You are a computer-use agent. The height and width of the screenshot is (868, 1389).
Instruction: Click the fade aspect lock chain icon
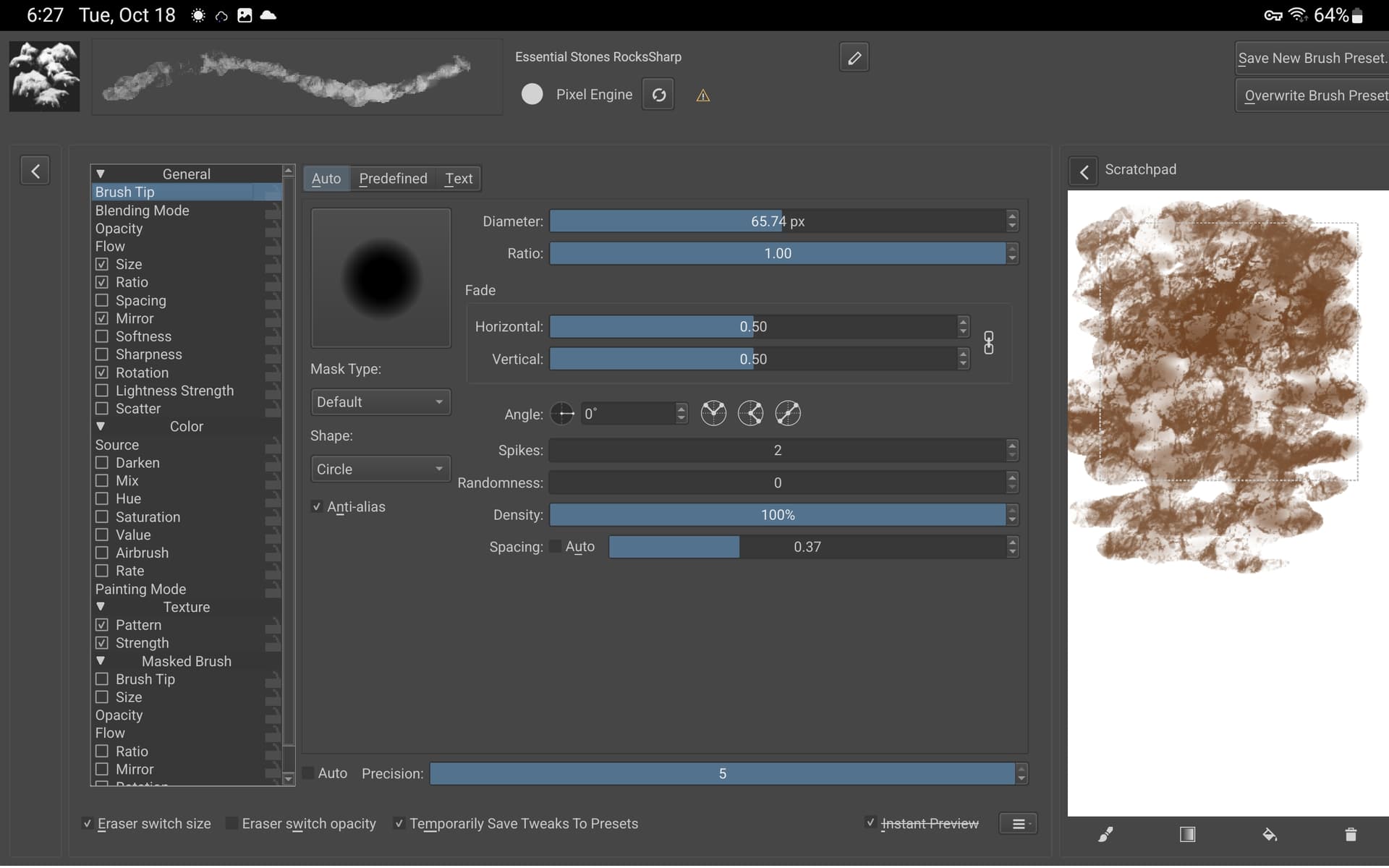[988, 343]
